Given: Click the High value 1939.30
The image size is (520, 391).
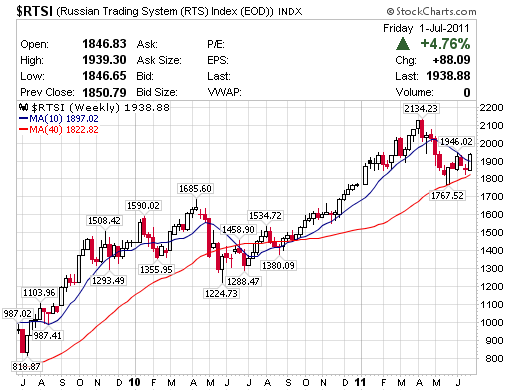Looking at the screenshot, I should [104, 60].
